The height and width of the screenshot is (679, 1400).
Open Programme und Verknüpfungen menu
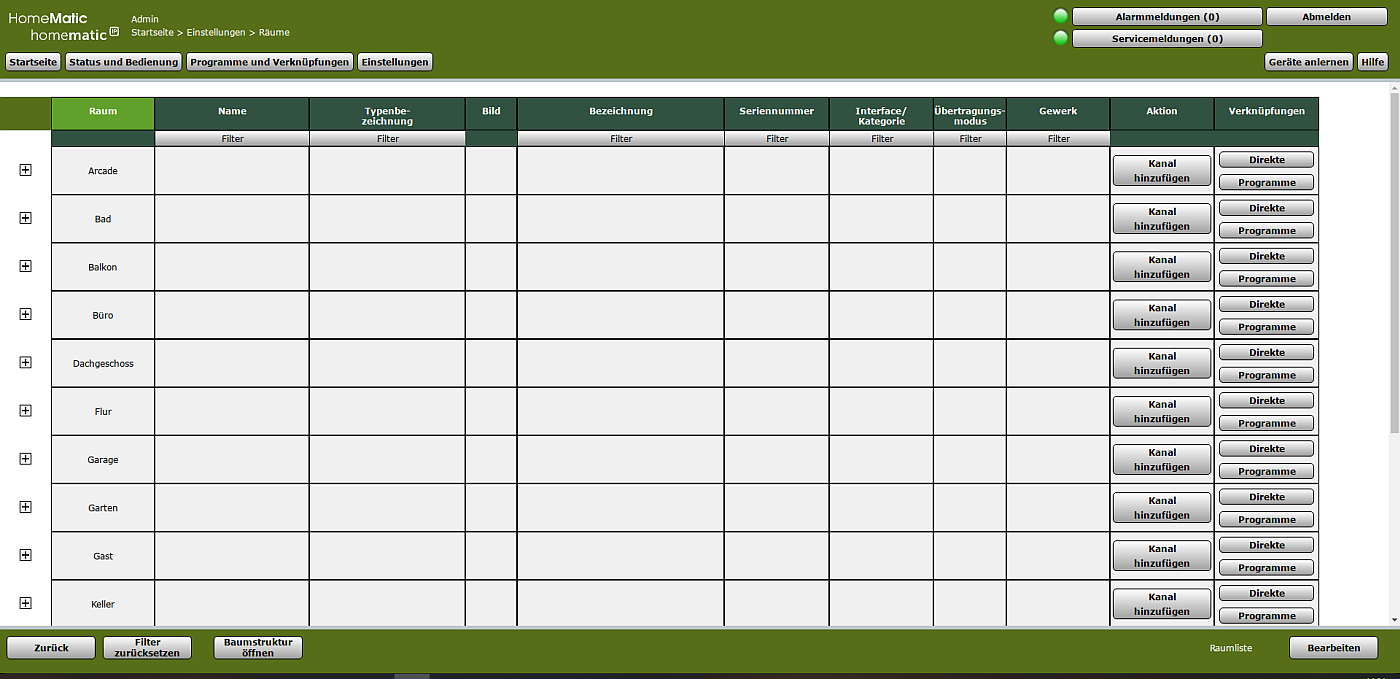click(270, 62)
